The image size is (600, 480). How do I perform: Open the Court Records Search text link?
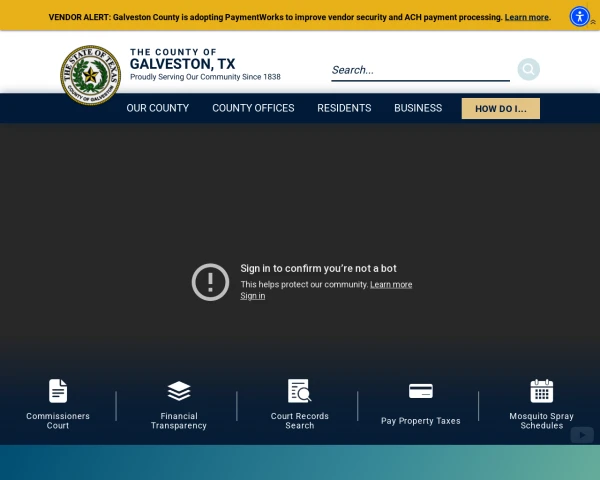tap(300, 421)
